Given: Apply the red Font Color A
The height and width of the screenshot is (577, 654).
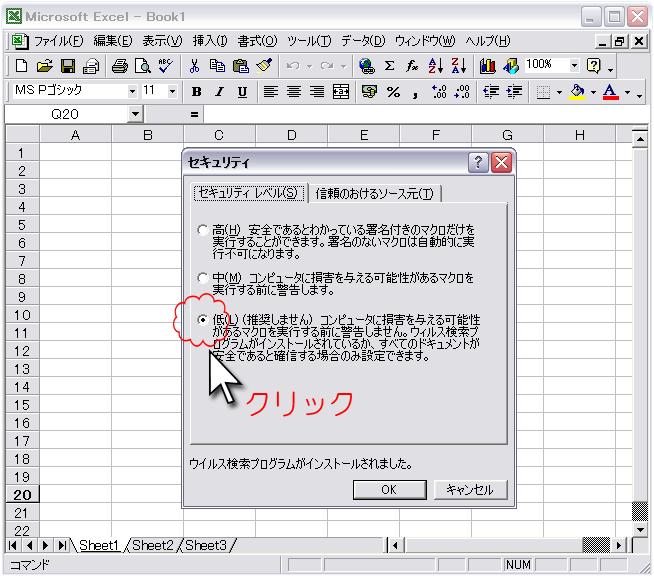Looking at the screenshot, I should coord(611,92).
